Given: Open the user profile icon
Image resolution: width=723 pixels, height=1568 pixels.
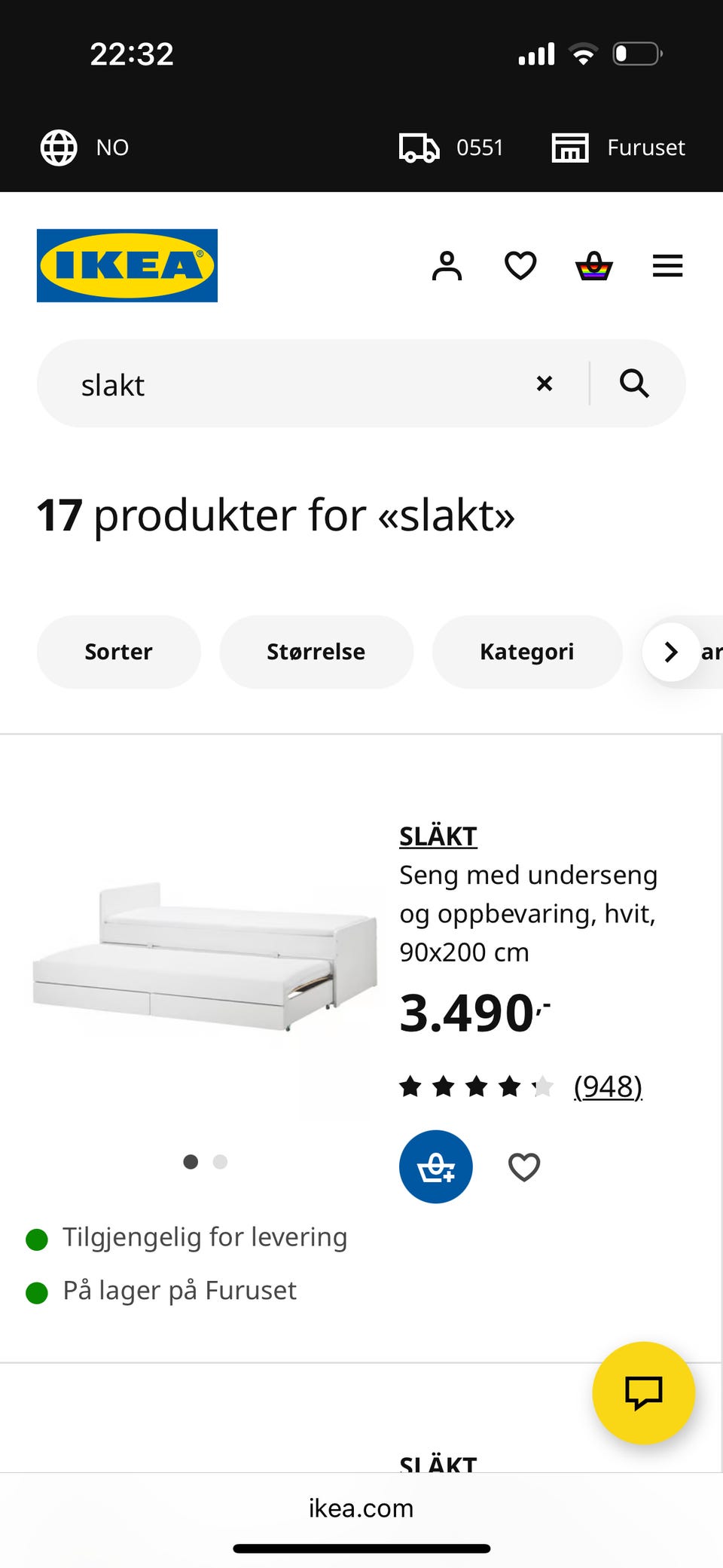Looking at the screenshot, I should 447,266.
